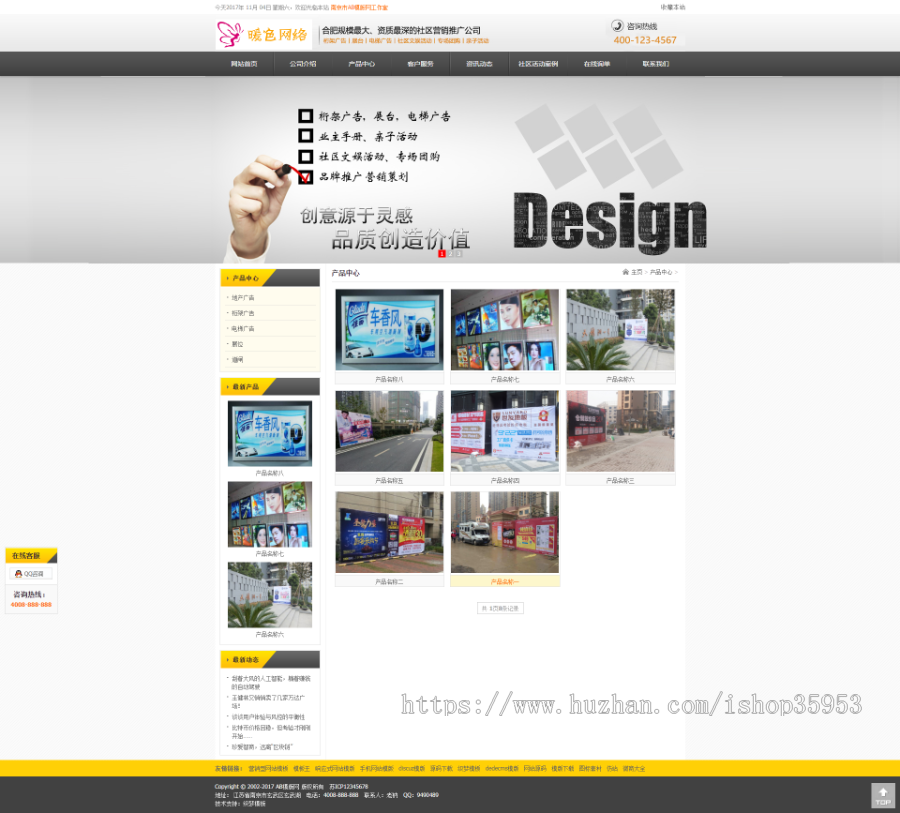The image size is (900, 813).
Task: Open sidebar latest product image 产品名称七
Action: [270, 514]
